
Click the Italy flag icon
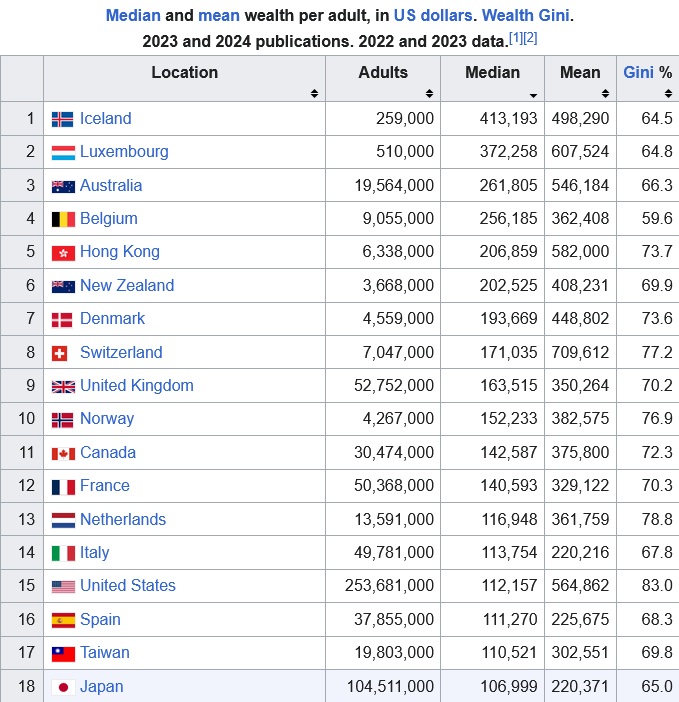(63, 554)
